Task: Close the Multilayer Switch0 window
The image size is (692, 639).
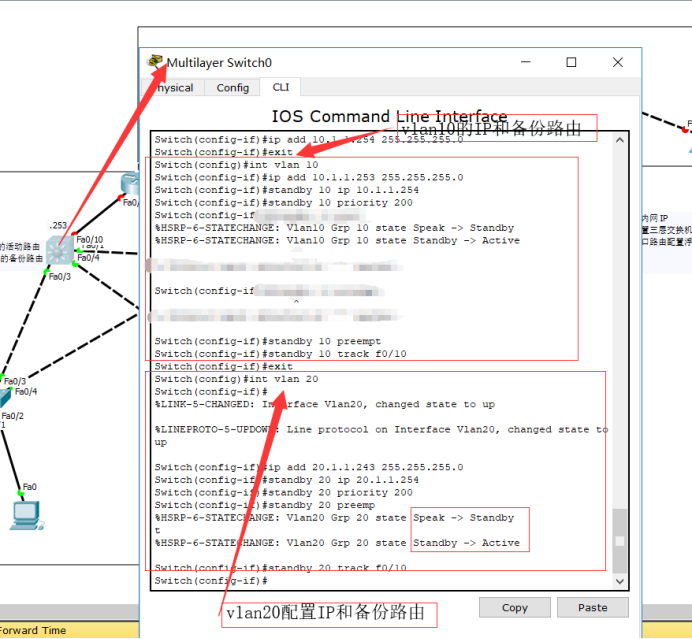Action: [617, 62]
